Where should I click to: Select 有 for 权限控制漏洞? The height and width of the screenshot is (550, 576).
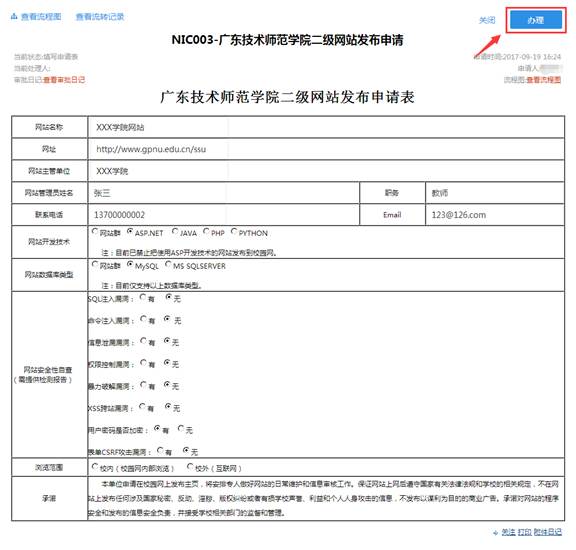143,362
